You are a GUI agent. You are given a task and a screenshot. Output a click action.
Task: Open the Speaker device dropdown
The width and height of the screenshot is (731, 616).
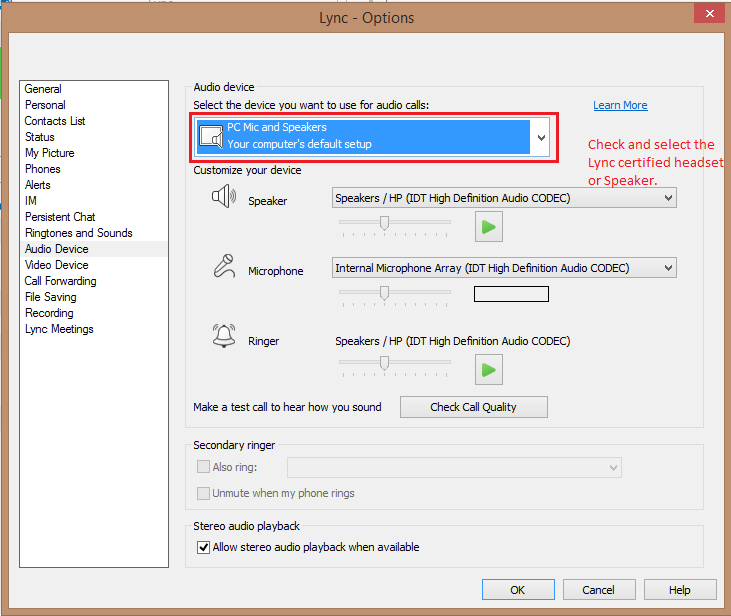(504, 198)
